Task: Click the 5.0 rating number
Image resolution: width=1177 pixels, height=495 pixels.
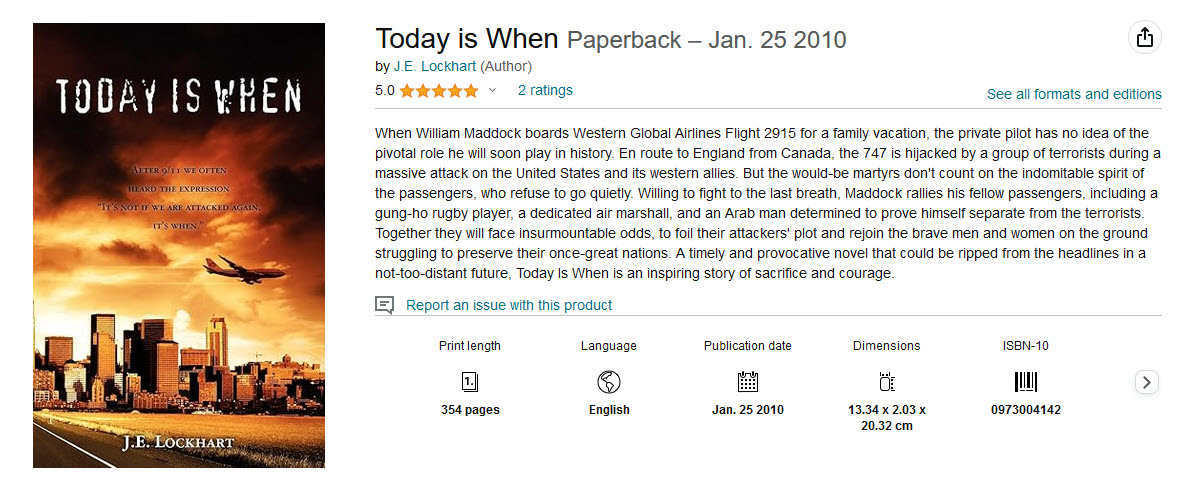Action: (x=385, y=91)
